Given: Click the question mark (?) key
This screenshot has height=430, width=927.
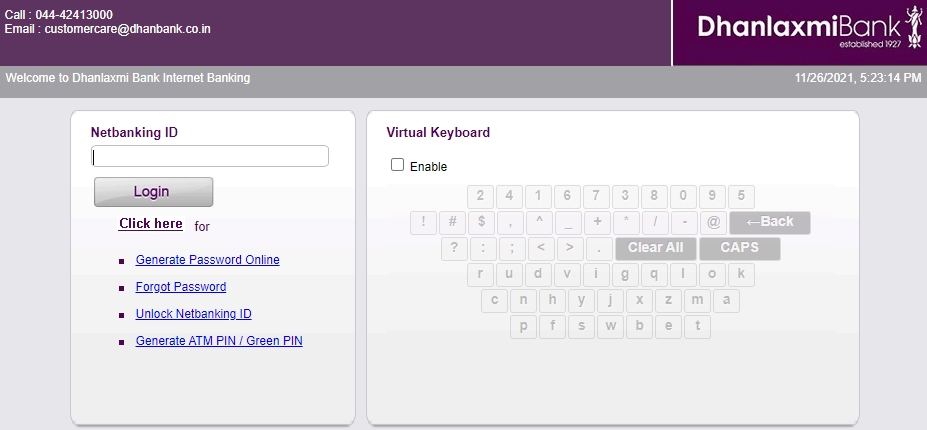Looking at the screenshot, I should tap(454, 249).
